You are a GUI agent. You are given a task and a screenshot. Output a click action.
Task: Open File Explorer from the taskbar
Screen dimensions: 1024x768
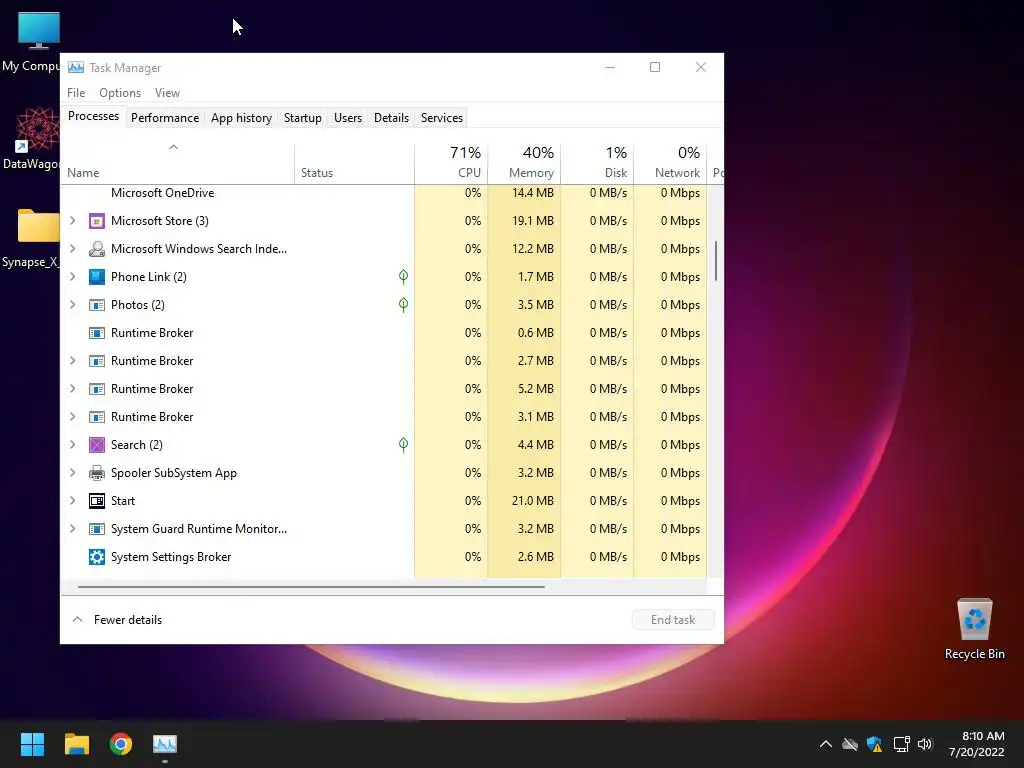pyautogui.click(x=76, y=744)
